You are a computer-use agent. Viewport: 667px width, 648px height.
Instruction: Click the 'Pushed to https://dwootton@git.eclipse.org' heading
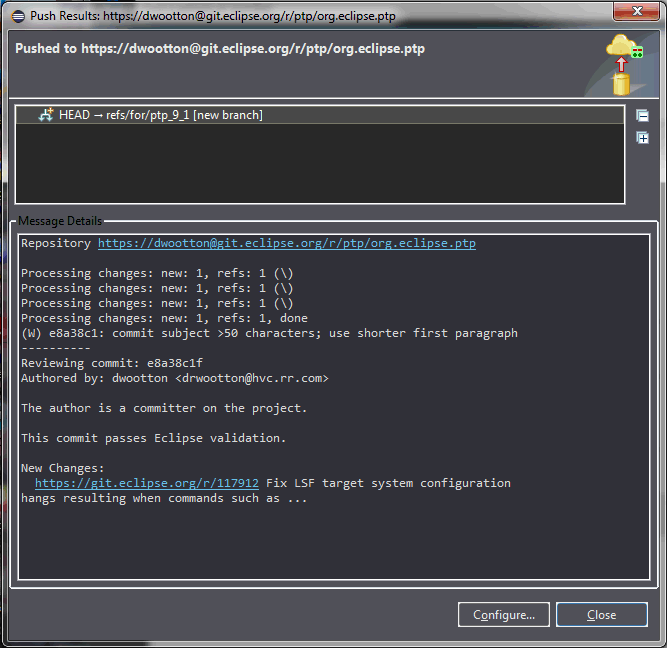click(x=220, y=49)
